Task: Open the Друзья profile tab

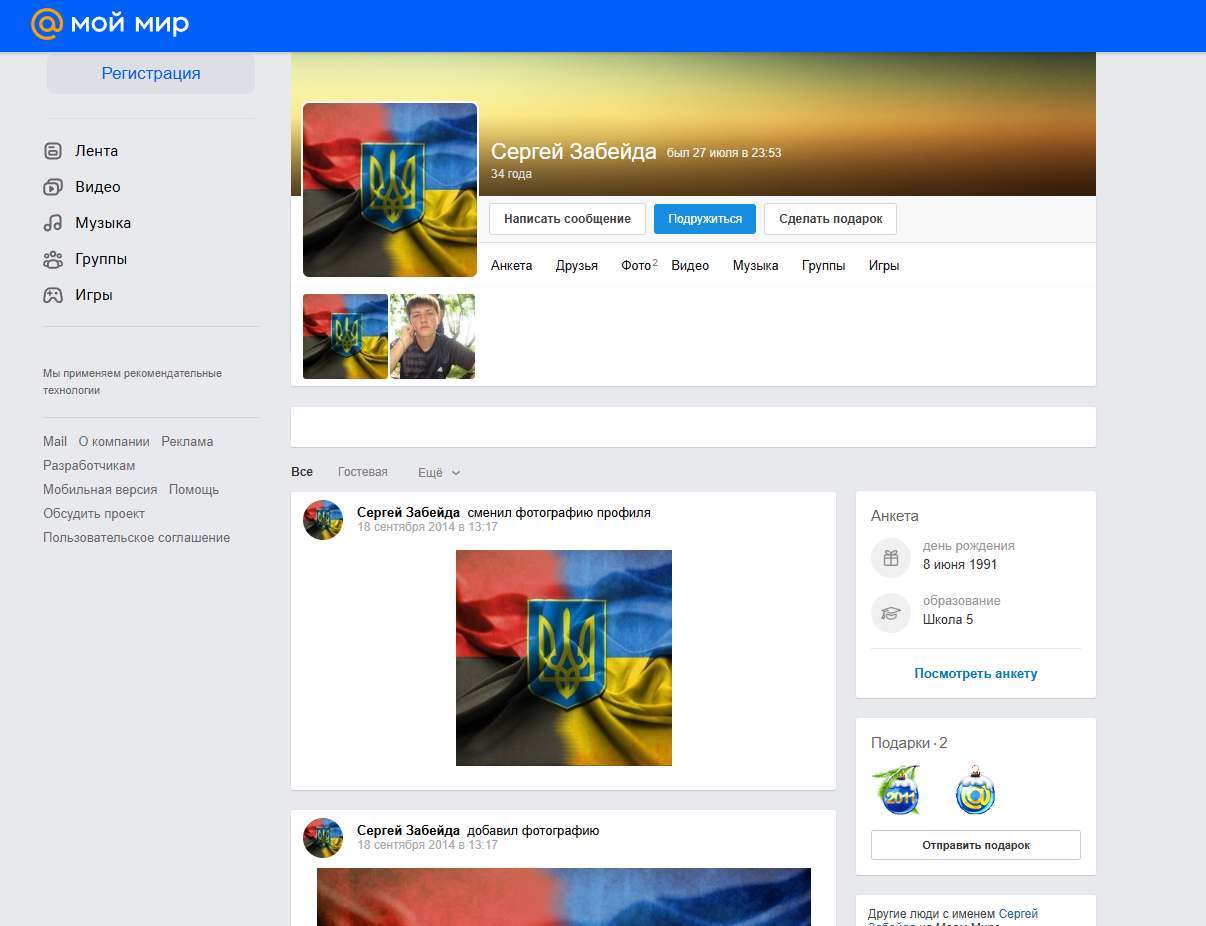Action: point(577,265)
